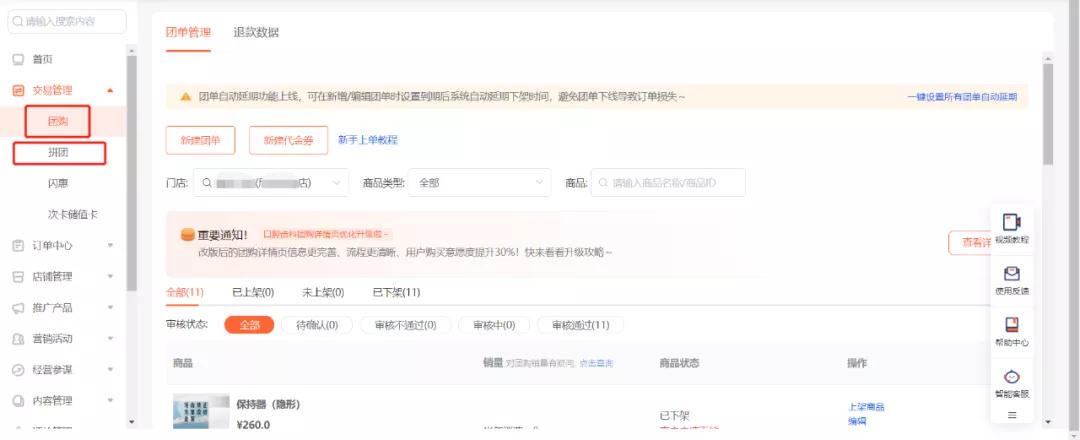The width and height of the screenshot is (1080, 440).
Task: Expand the 内容管理 menu arrow
Action: coord(110,401)
